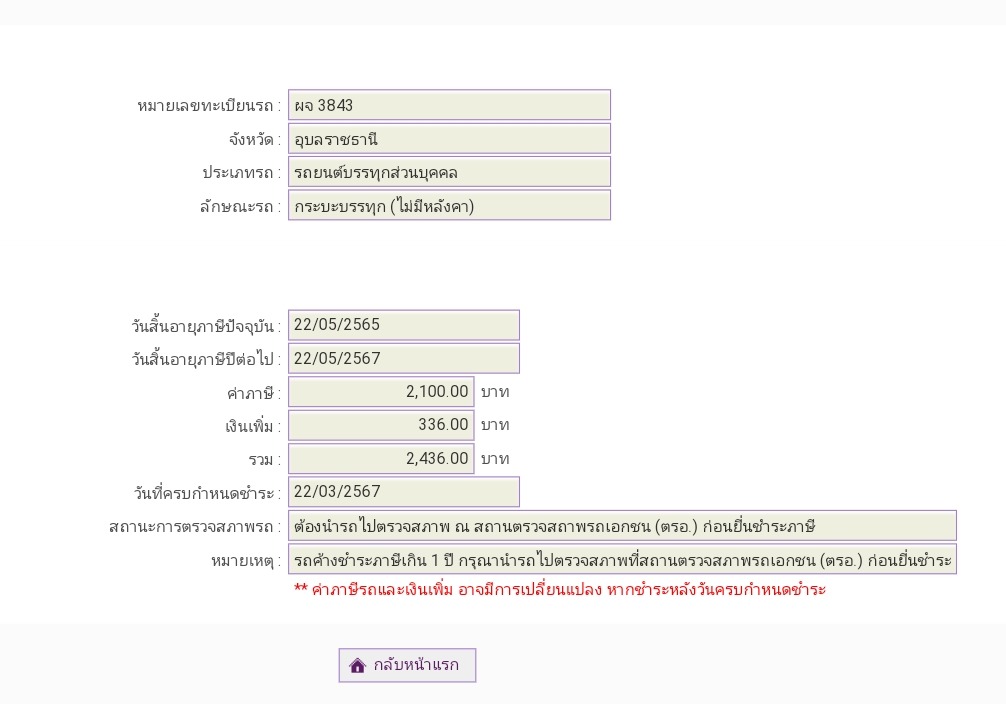Click the ประเภทรถ label
Viewport: 1006px width, 704px height.
[x=242, y=173]
